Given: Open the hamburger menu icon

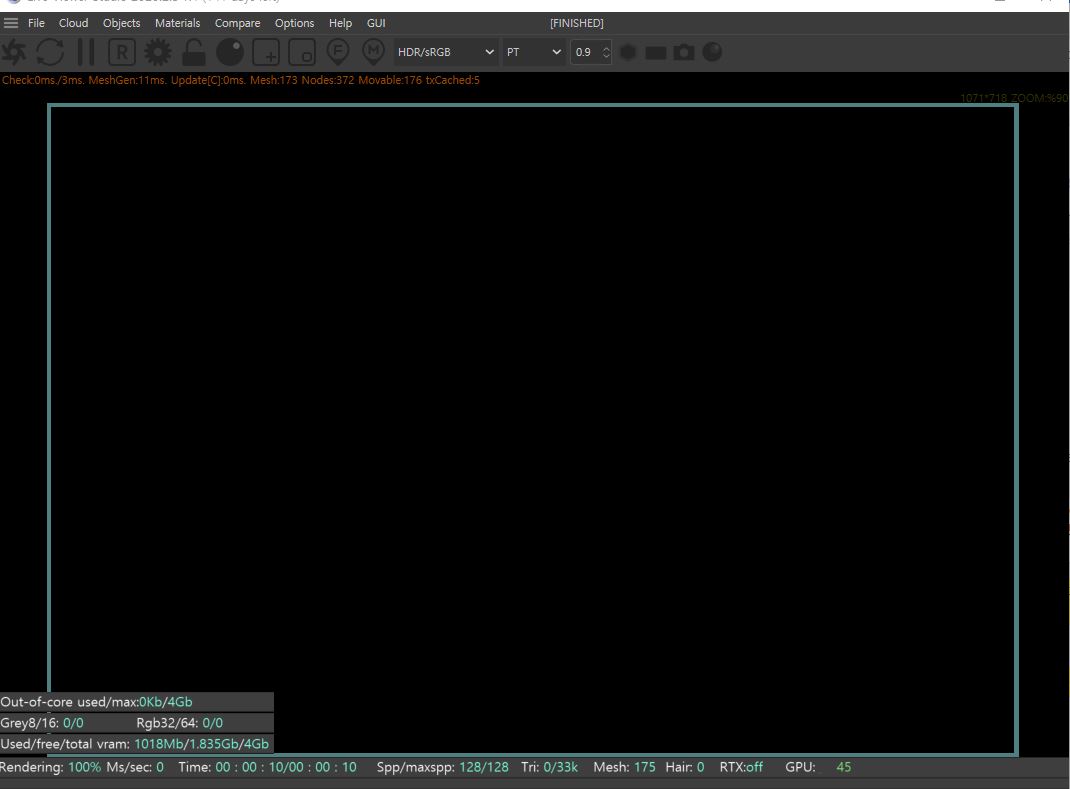Looking at the screenshot, I should coord(11,23).
